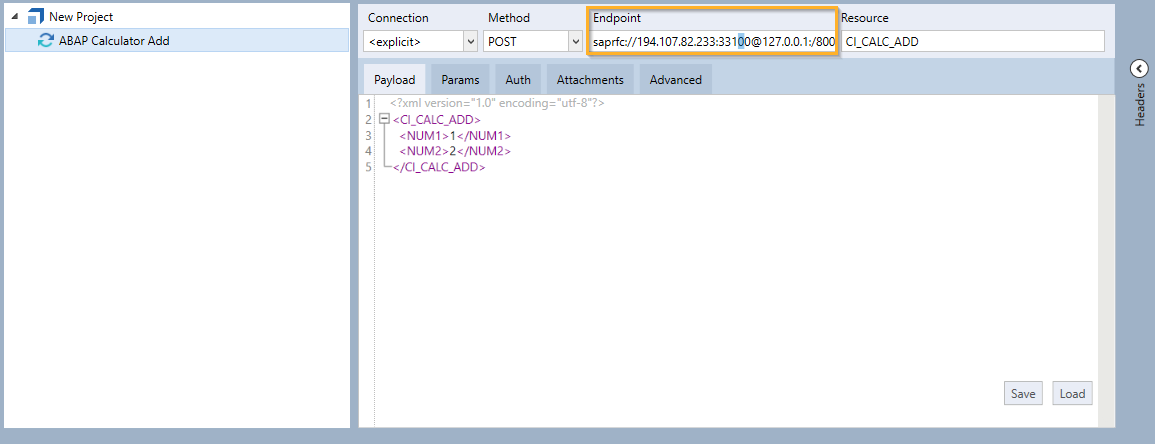Switch to the Payload tab
This screenshot has width=1155, height=444.
click(394, 80)
